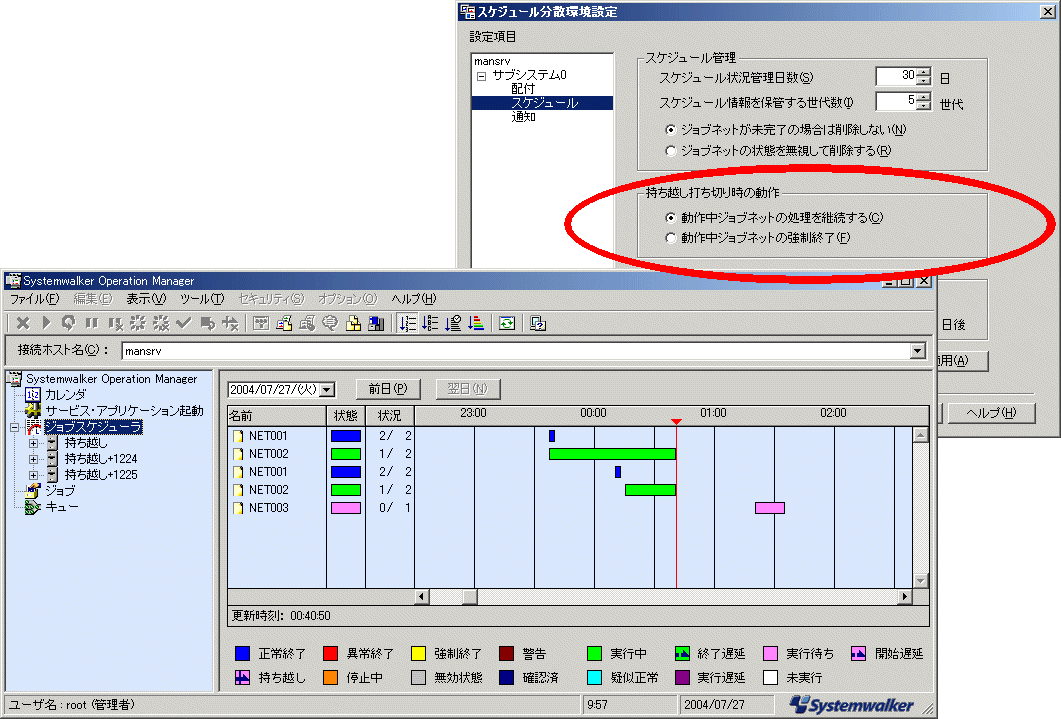This screenshot has width=1061, height=719.
Task: Open the 2004/07/27 date dropdown
Action: [x=328, y=390]
